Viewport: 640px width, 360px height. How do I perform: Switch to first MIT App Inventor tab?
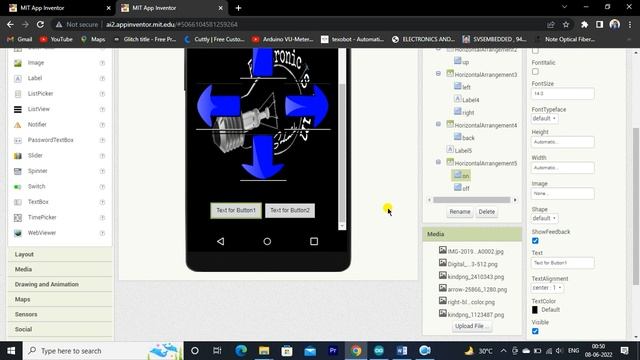click(59, 8)
